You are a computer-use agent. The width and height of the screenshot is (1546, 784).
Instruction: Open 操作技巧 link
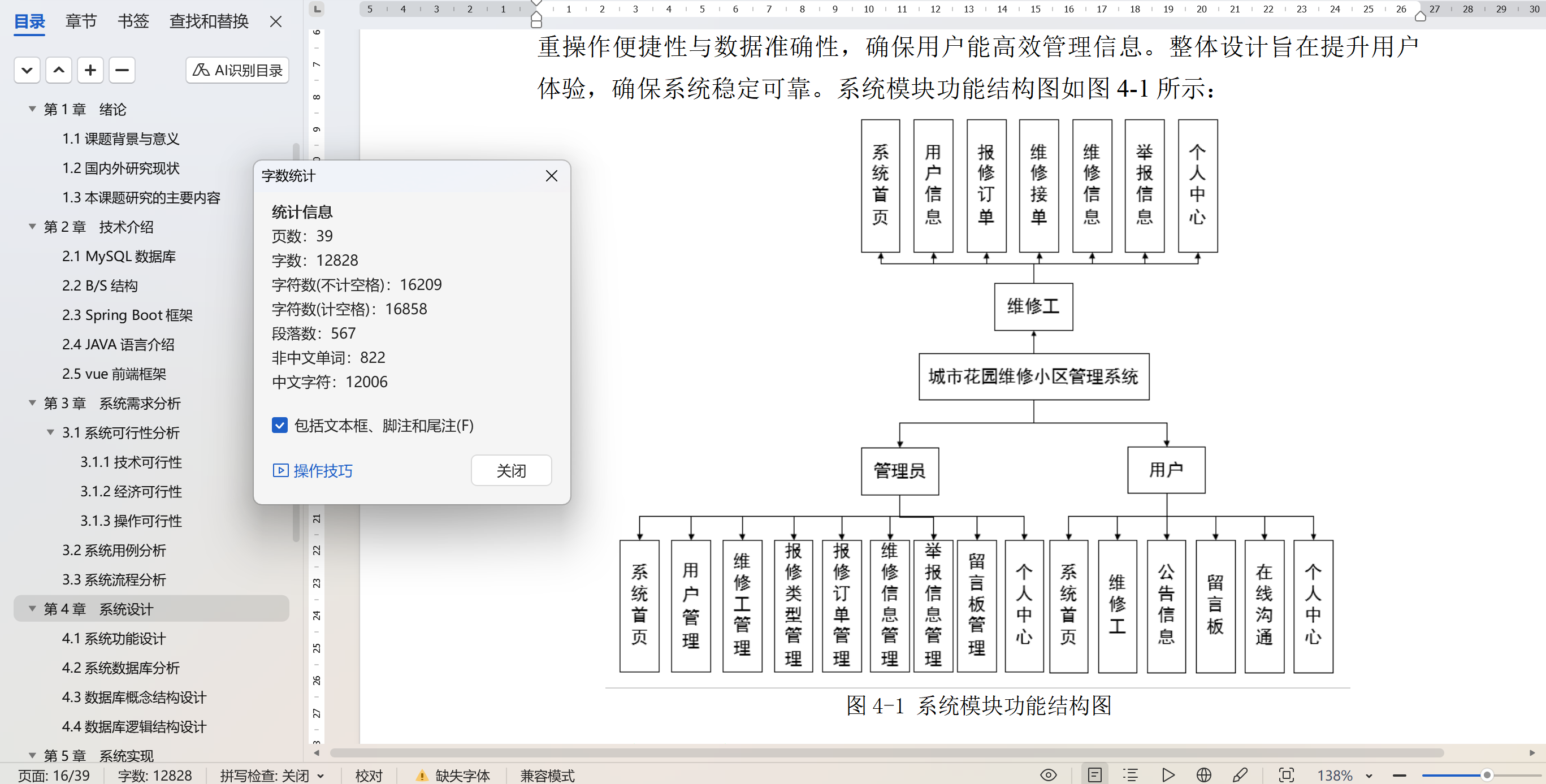pyautogui.click(x=322, y=471)
